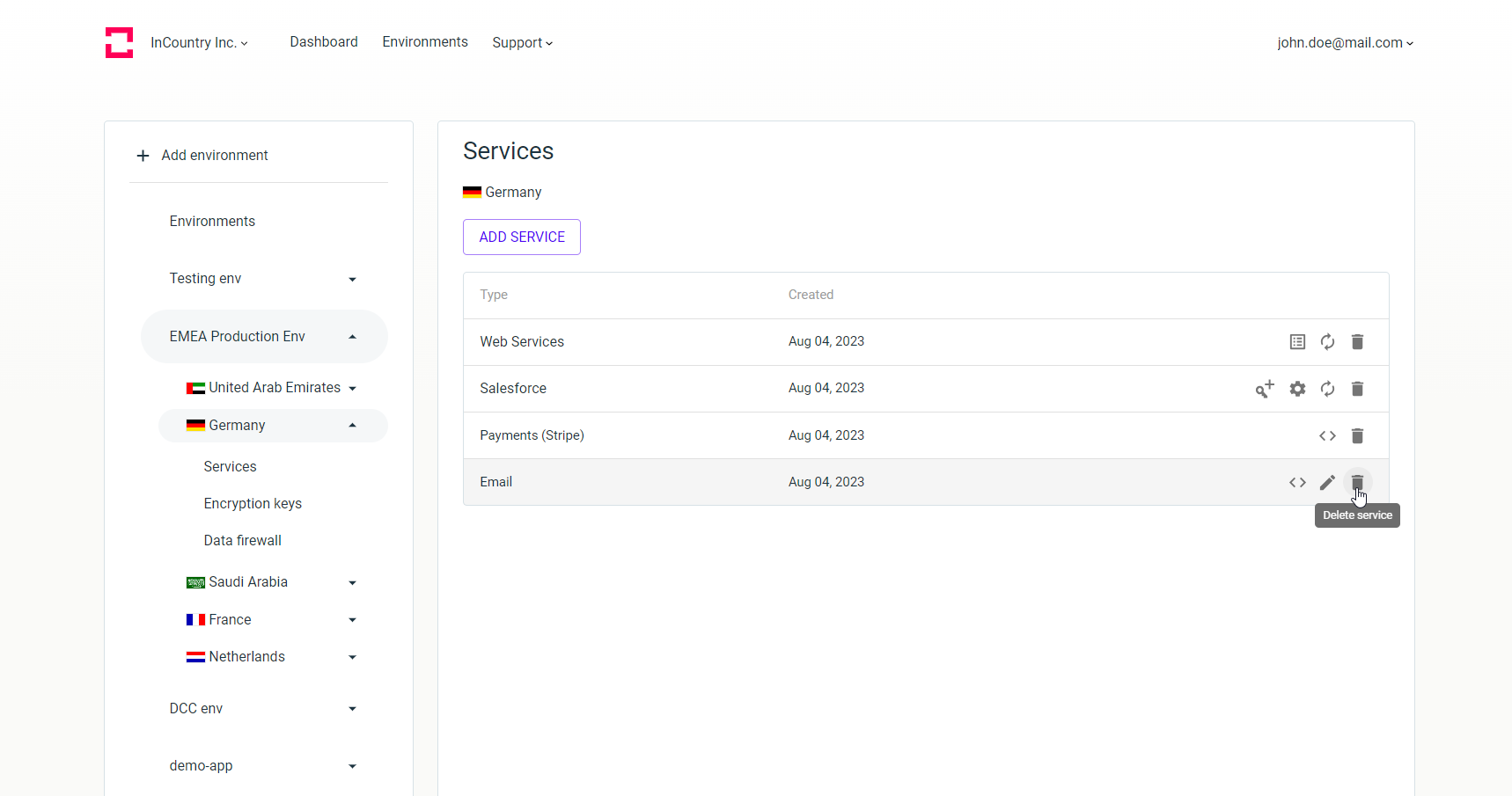1512x796 pixels.
Task: Delete the Email service
Action: click(x=1357, y=482)
